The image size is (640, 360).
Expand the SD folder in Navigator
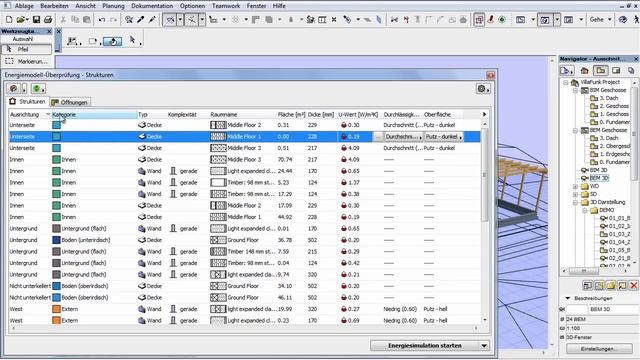click(576, 194)
